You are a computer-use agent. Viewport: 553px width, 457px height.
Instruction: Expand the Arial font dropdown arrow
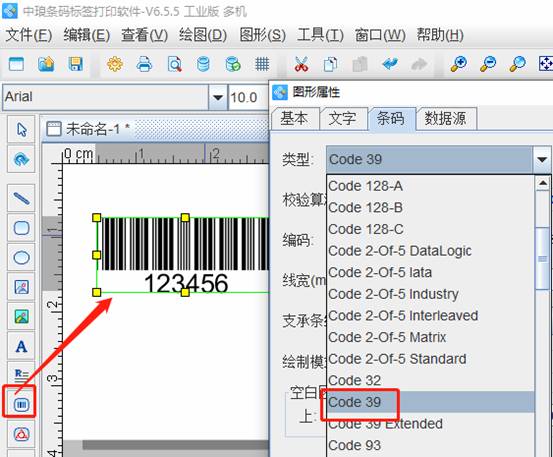pyautogui.click(x=218, y=97)
